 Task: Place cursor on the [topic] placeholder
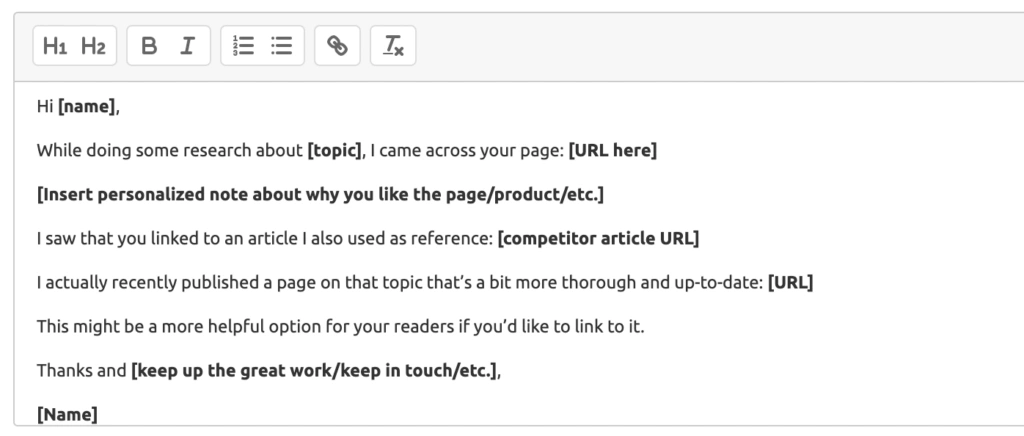click(x=334, y=151)
